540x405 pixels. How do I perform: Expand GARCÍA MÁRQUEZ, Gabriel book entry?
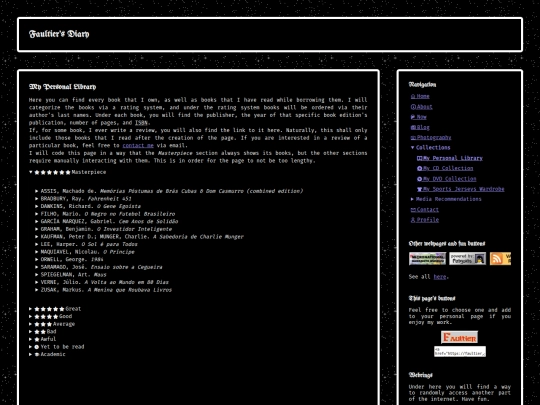tap(37, 221)
